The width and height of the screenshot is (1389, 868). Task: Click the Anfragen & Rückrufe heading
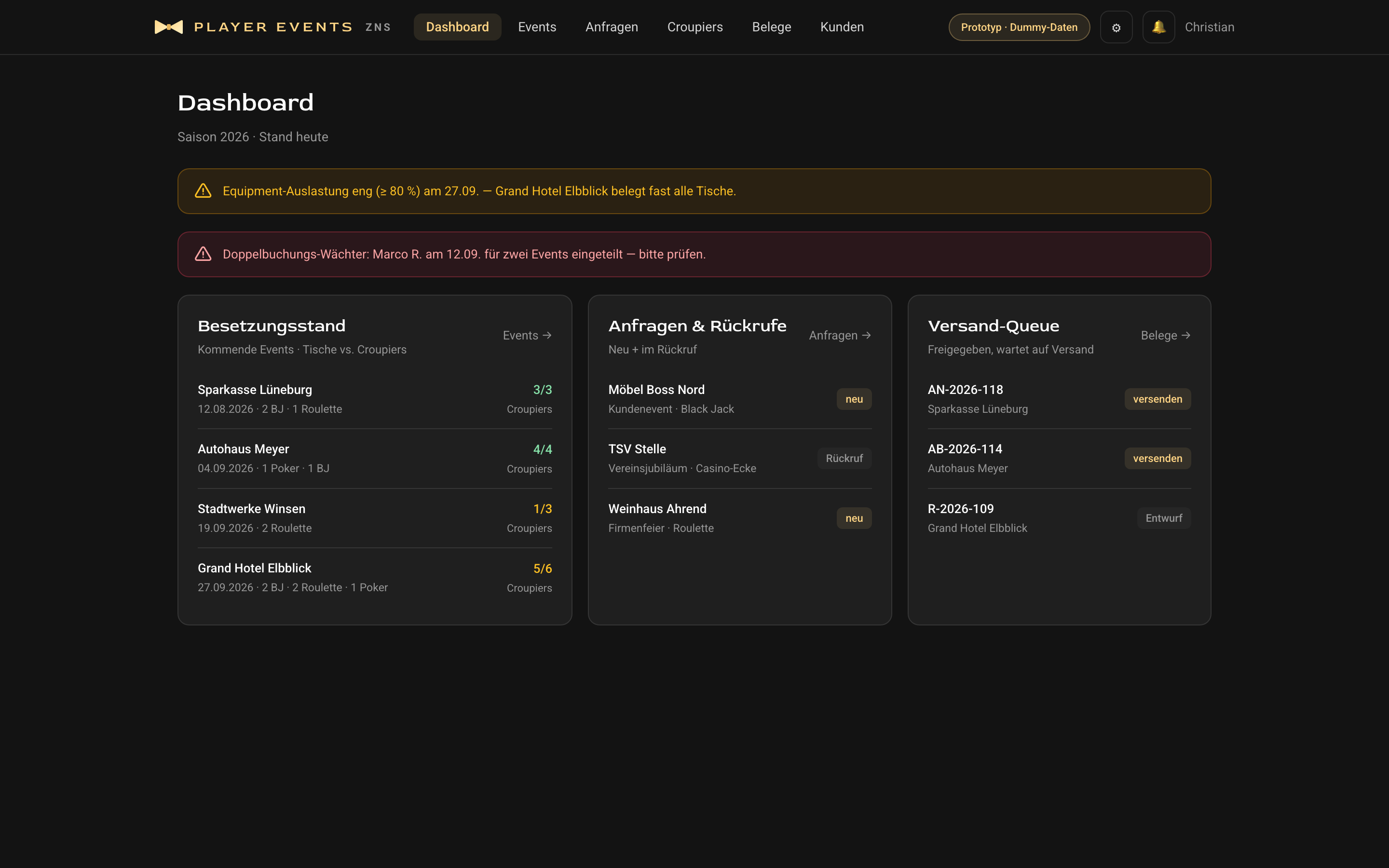697,326
